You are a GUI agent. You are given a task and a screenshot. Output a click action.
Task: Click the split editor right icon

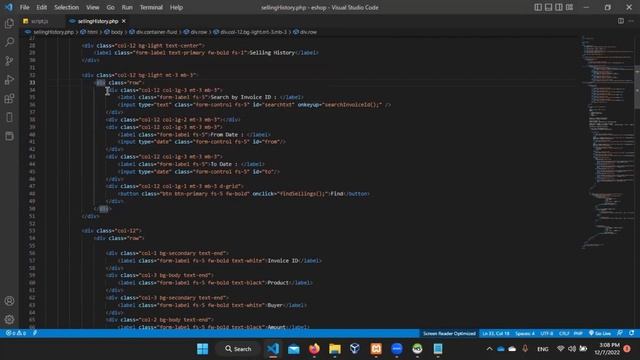tap(620, 21)
